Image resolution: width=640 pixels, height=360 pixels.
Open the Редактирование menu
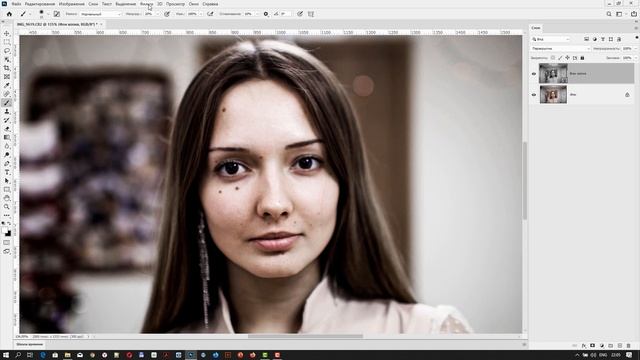(x=40, y=4)
